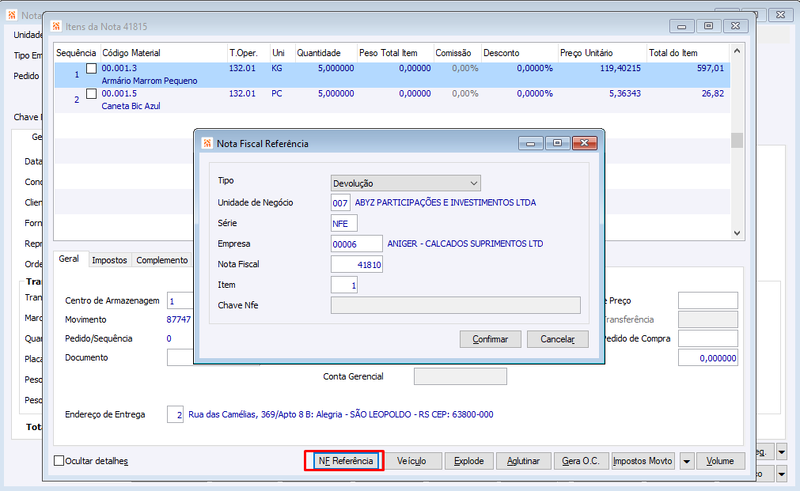Click the Gera O.C. button
This screenshot has width=800, height=491.
pyautogui.click(x=581, y=461)
